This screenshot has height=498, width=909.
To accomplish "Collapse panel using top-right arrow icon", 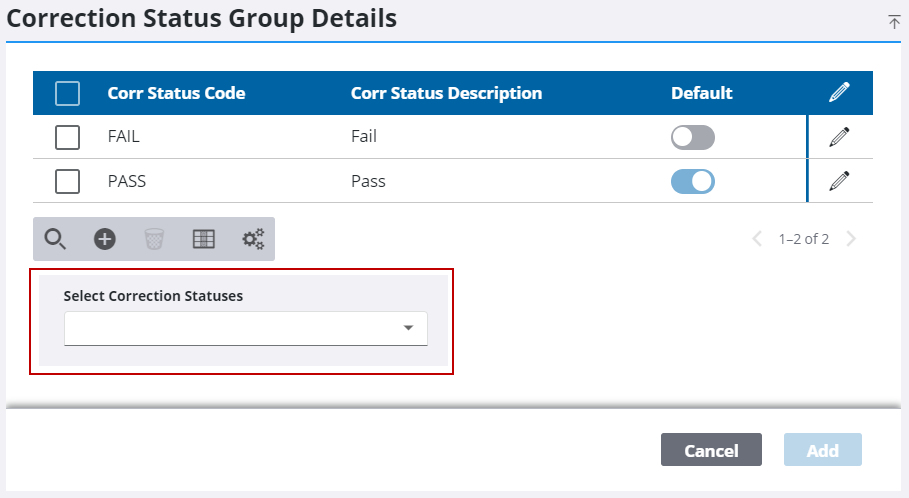I will (894, 22).
